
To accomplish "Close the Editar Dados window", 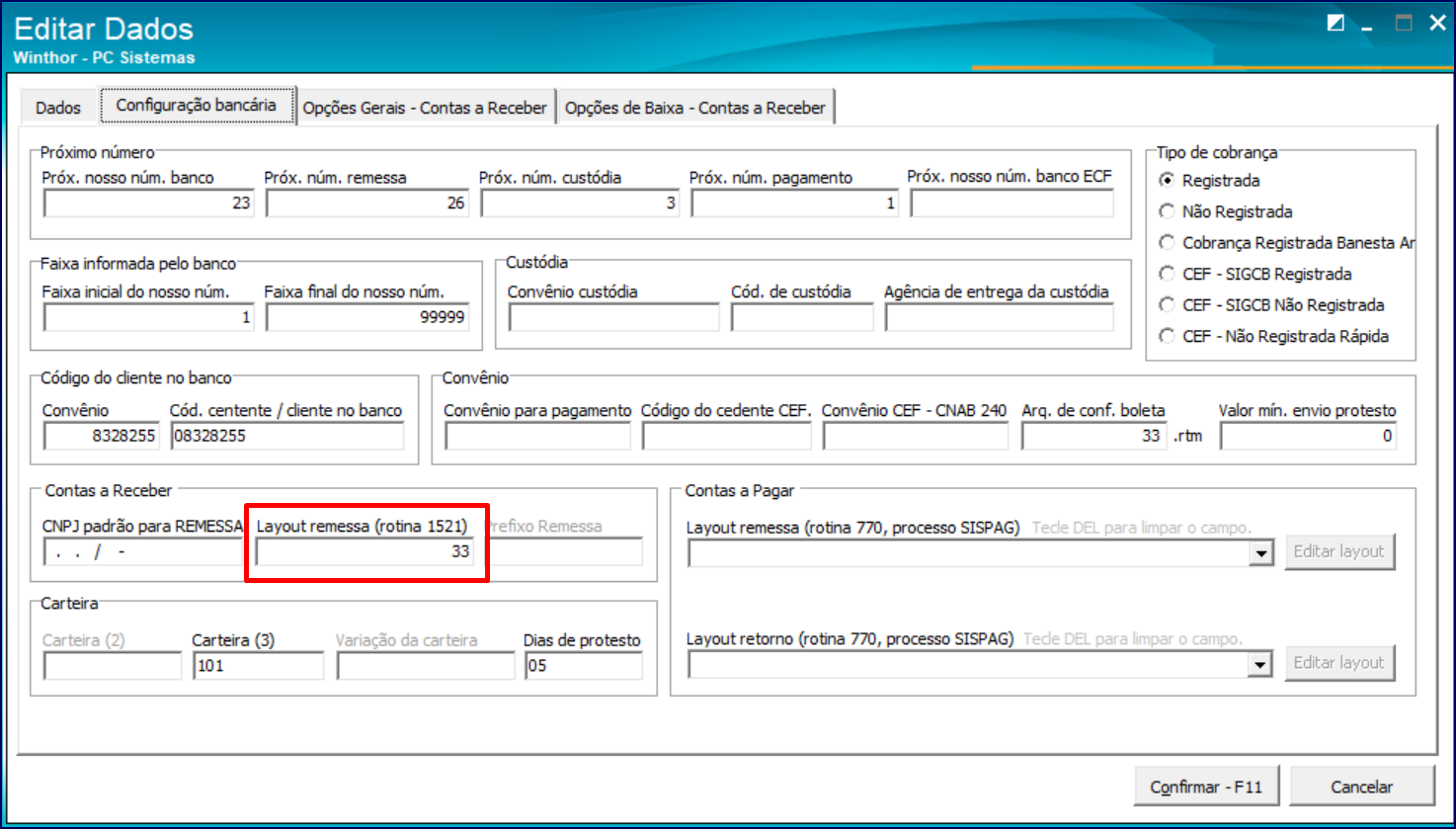I will click(x=1437, y=23).
